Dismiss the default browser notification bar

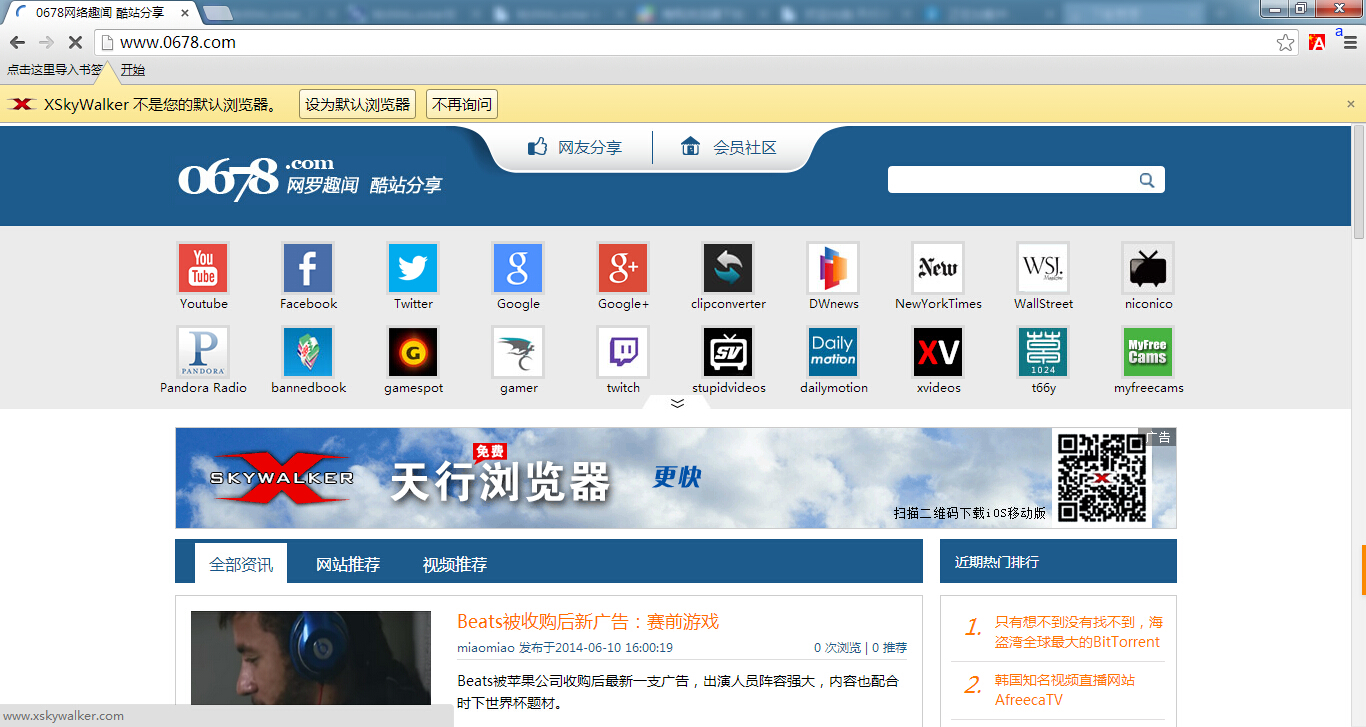click(x=1351, y=104)
